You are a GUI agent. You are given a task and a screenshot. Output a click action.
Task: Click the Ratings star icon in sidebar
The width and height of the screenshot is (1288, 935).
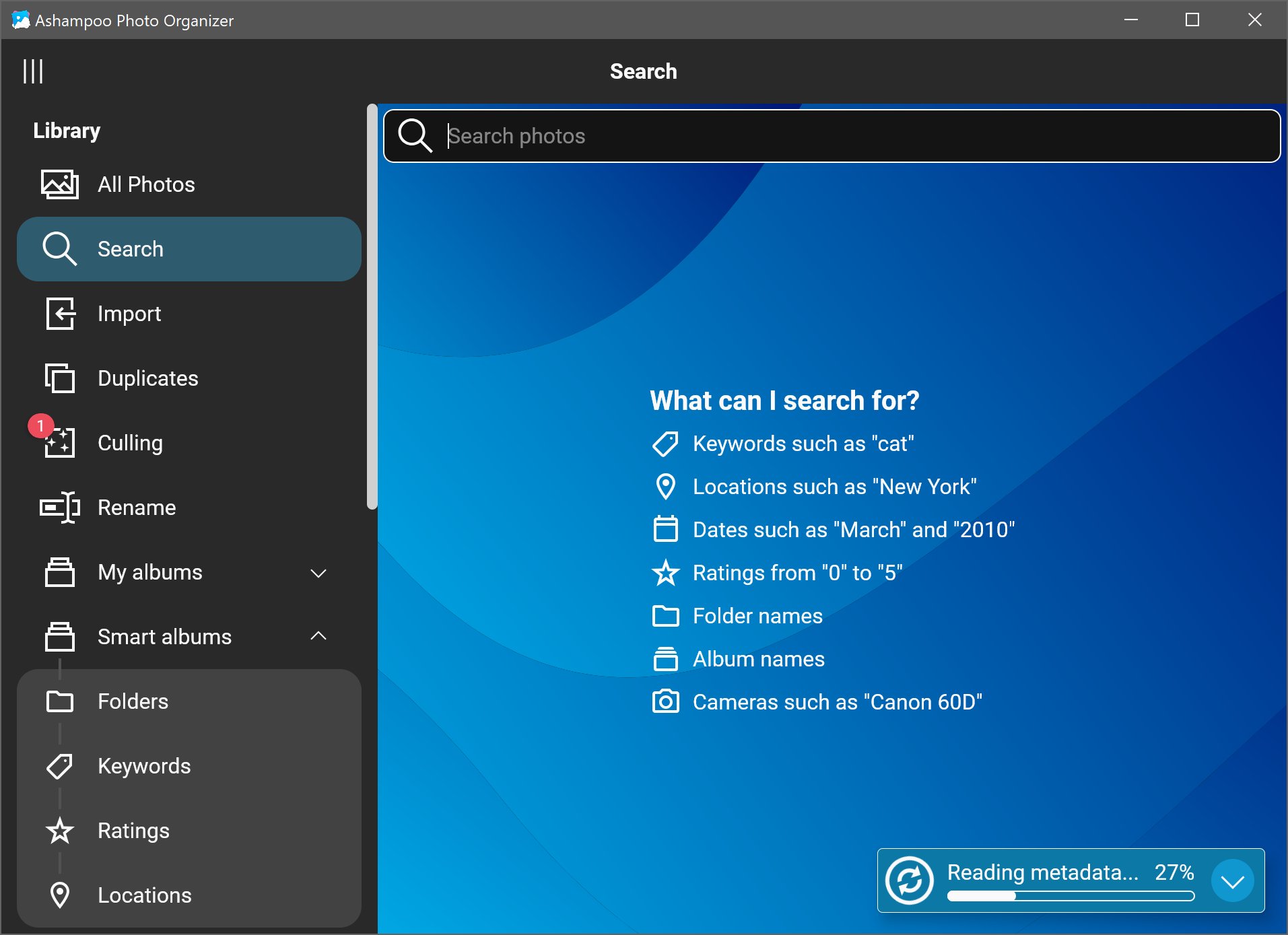point(60,831)
